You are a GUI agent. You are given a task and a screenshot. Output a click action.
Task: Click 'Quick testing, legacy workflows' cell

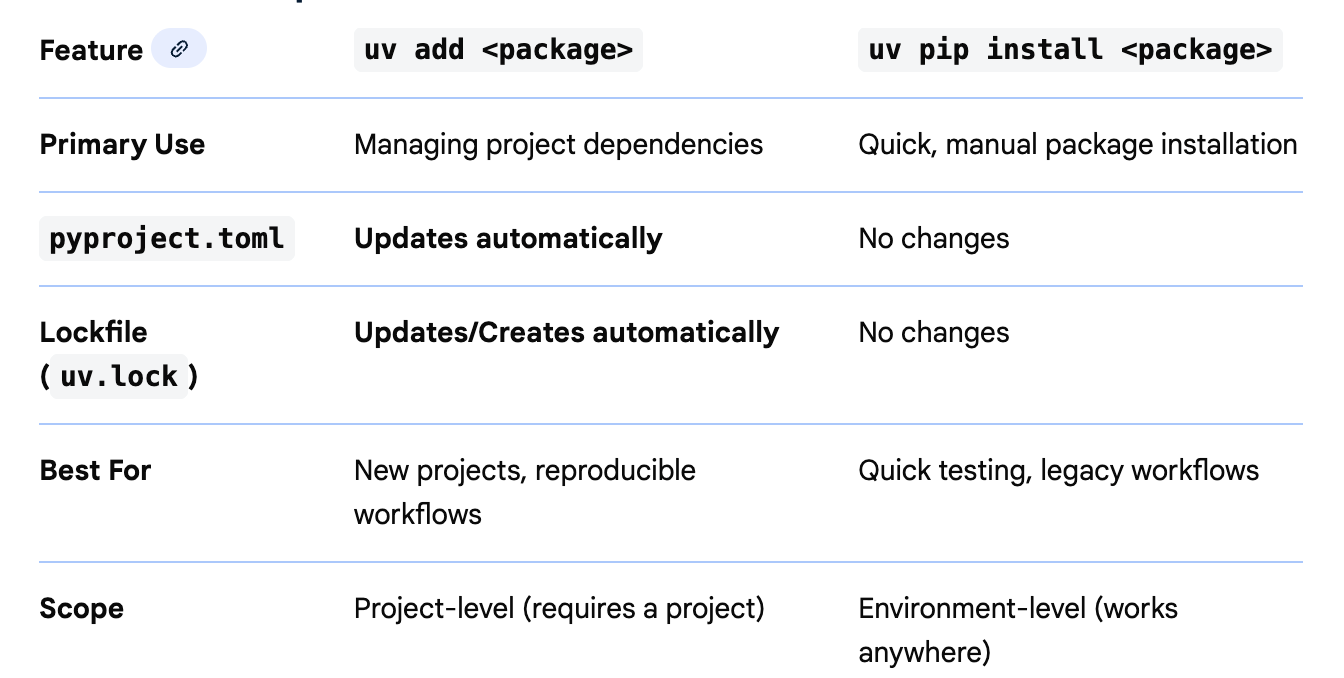(x=1058, y=470)
